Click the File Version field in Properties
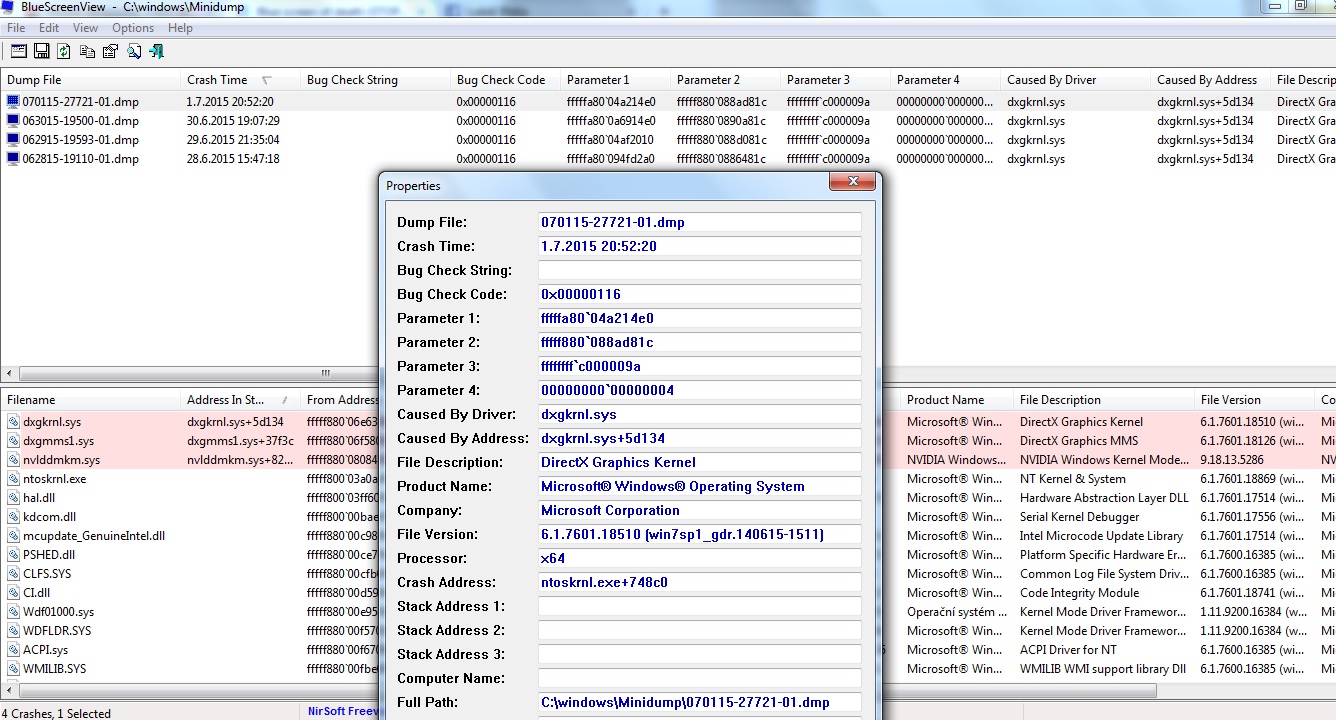 700,534
